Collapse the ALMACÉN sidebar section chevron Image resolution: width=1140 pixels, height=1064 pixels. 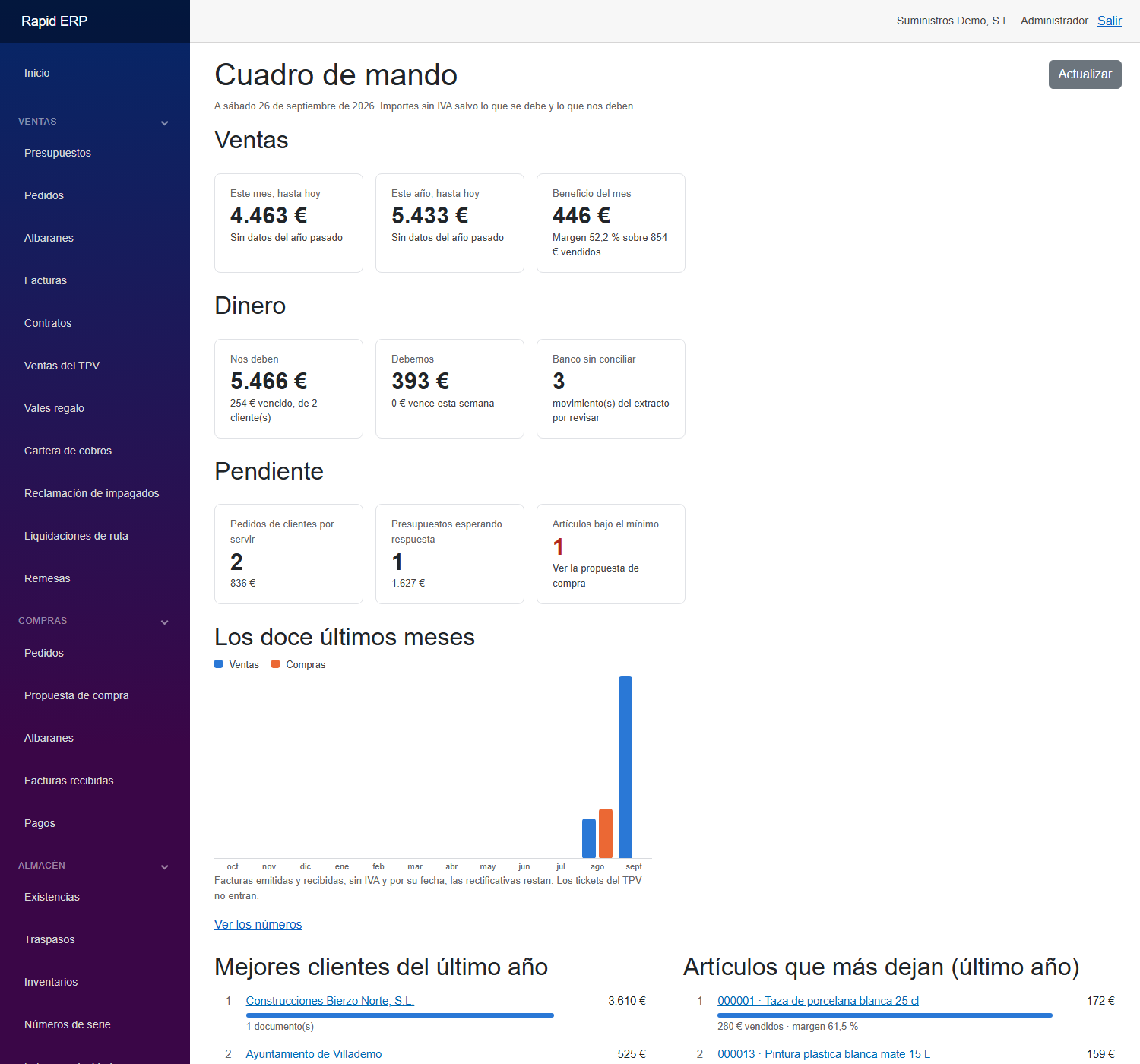(164, 866)
